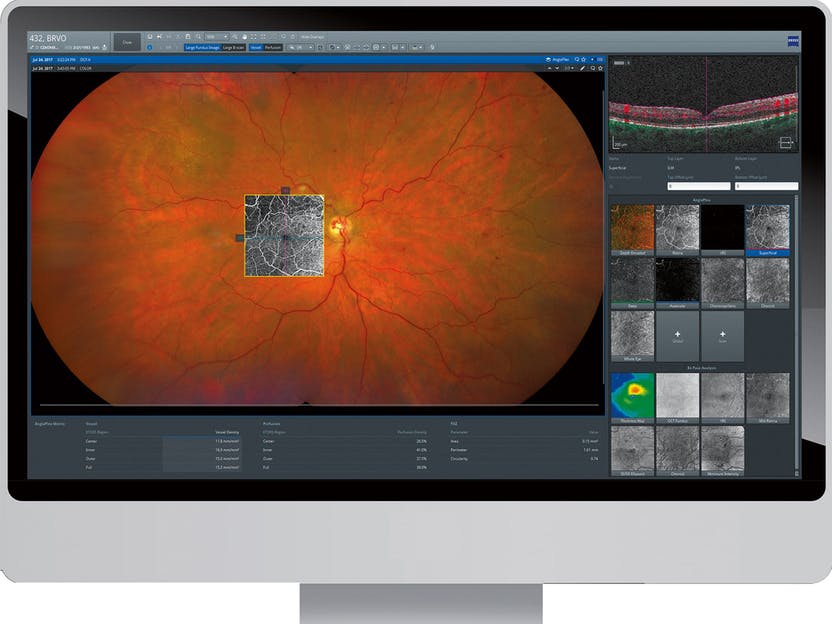Select the OCT-A scan row dated Jul 24
832x624 pixels.
click(317, 60)
